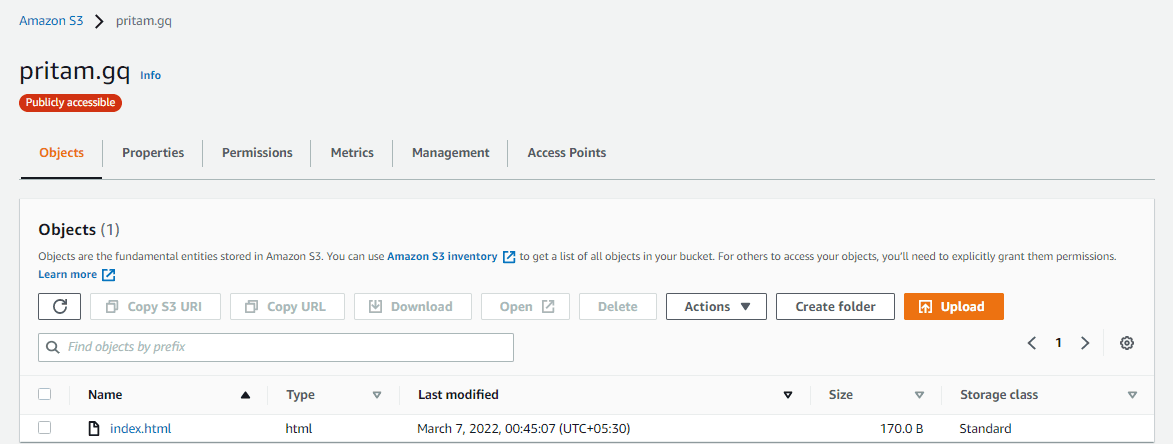Sort by Last modified column arrow

pos(788,395)
